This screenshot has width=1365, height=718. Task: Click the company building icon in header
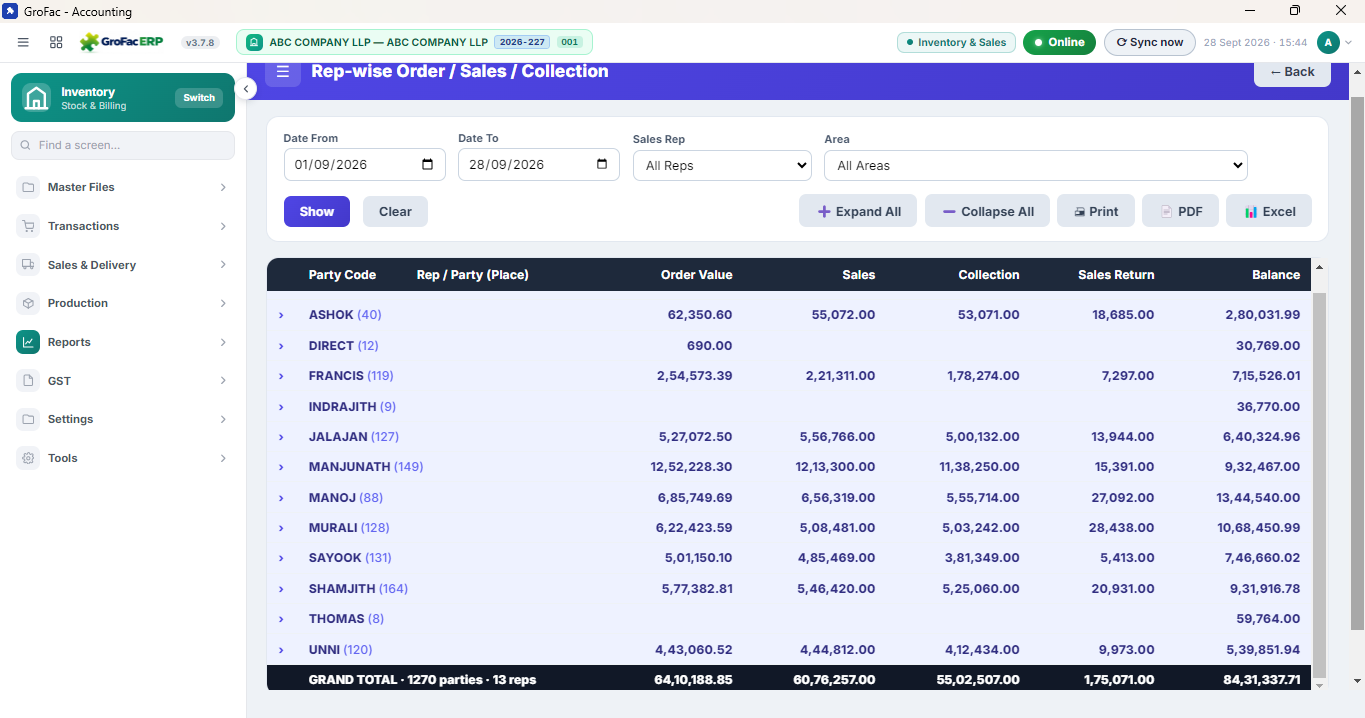[254, 42]
